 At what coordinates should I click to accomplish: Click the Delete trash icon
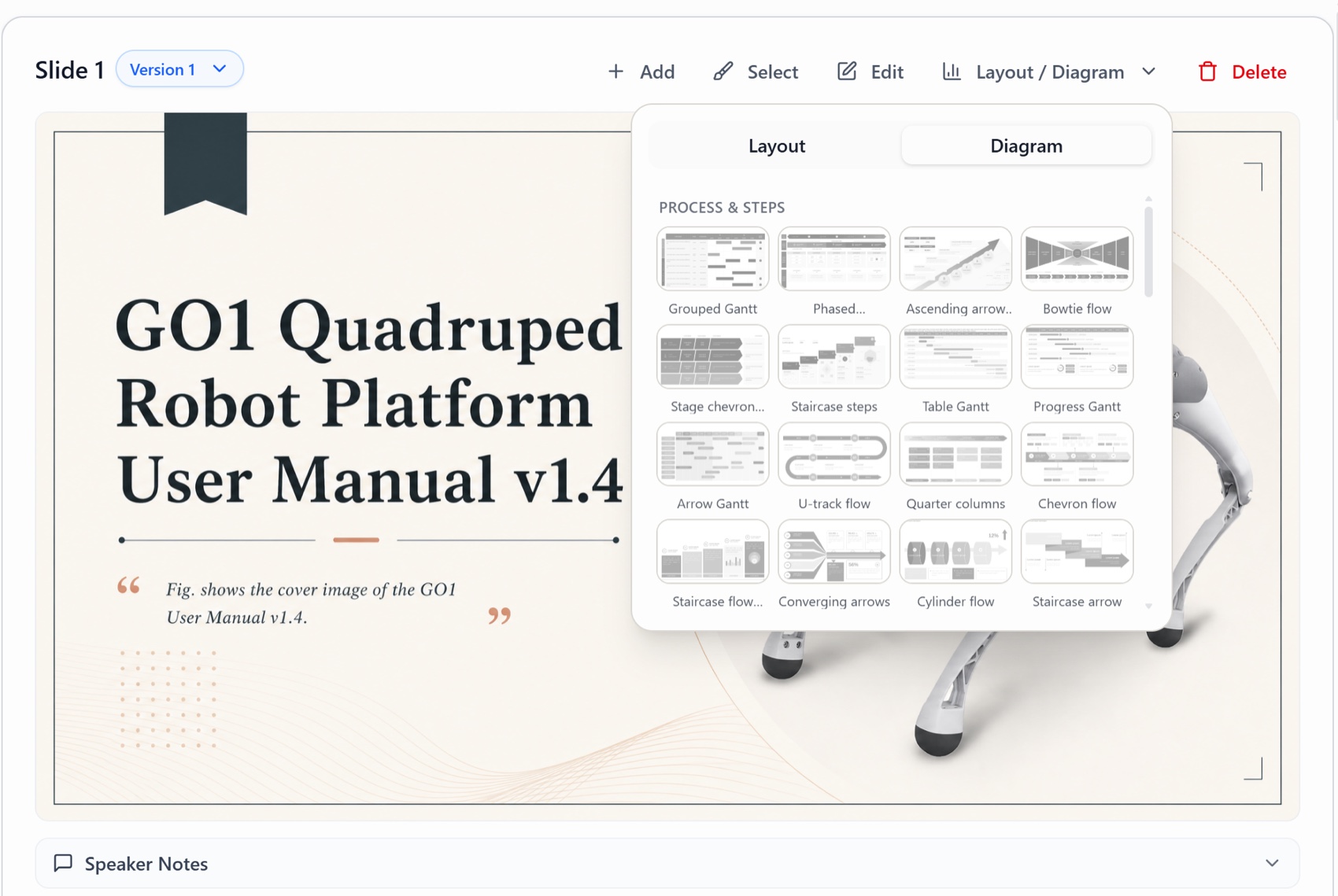tap(1207, 72)
